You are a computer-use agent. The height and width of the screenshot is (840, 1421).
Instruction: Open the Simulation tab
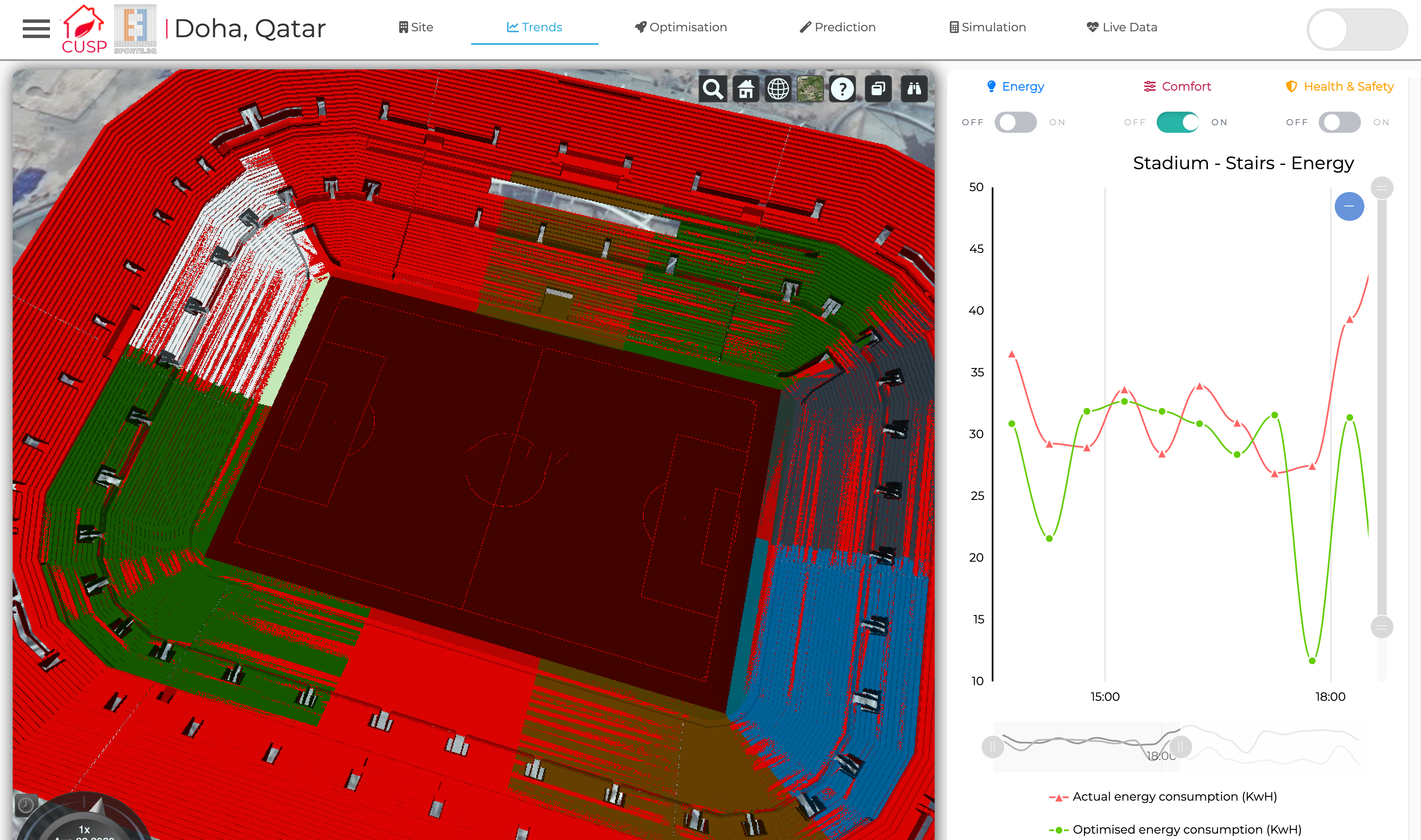pyautogui.click(x=988, y=27)
